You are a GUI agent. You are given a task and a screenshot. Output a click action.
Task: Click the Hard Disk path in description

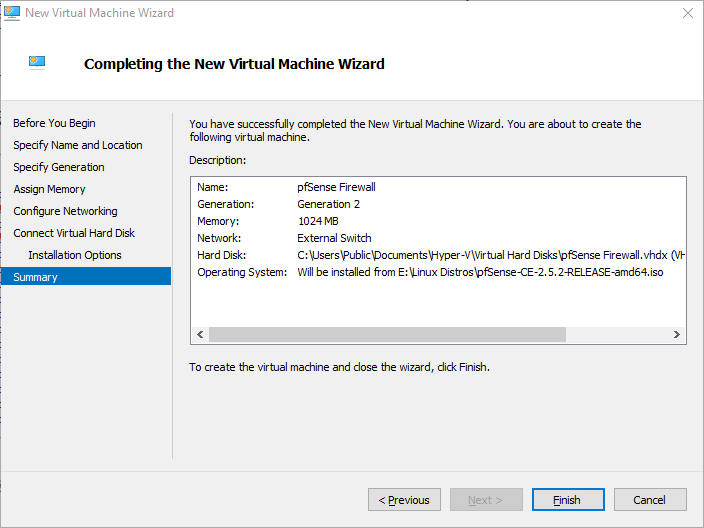pos(490,255)
